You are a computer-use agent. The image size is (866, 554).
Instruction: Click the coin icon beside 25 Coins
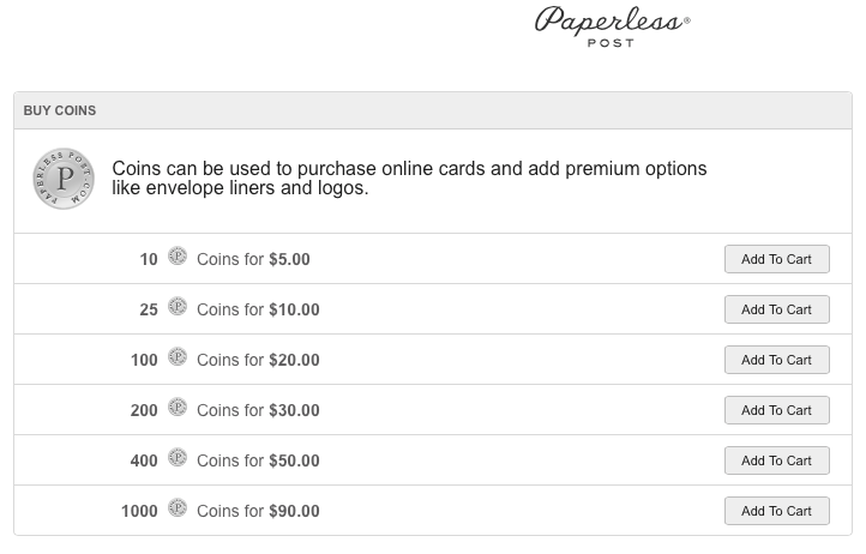click(x=177, y=306)
